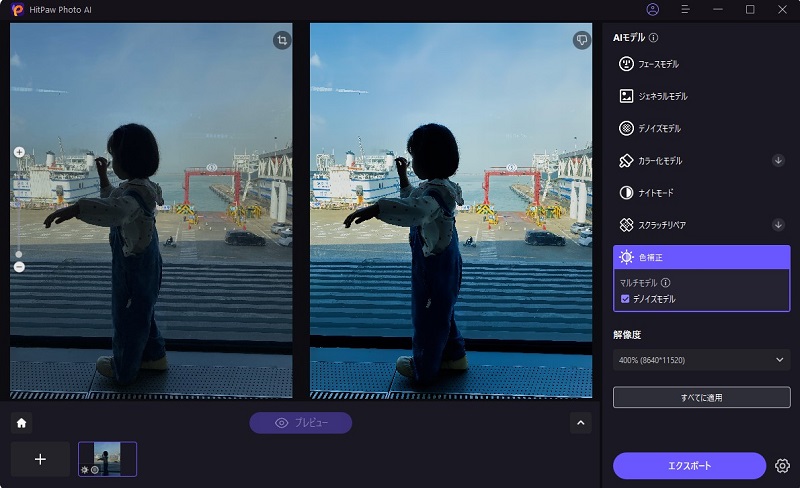Click the zoom out minus icon
The height and width of the screenshot is (488, 800).
pyautogui.click(x=19, y=267)
